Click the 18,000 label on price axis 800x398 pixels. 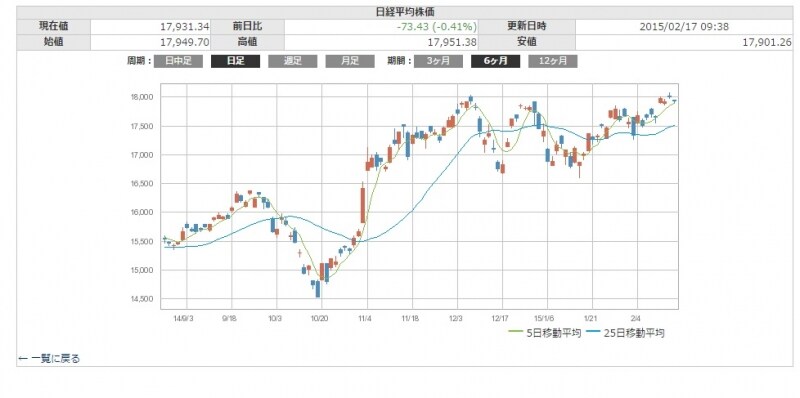pyautogui.click(x=145, y=97)
